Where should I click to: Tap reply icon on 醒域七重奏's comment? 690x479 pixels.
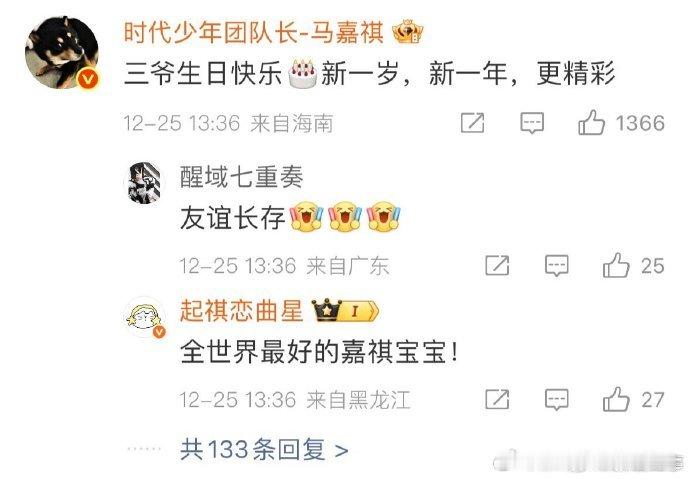pos(557,265)
